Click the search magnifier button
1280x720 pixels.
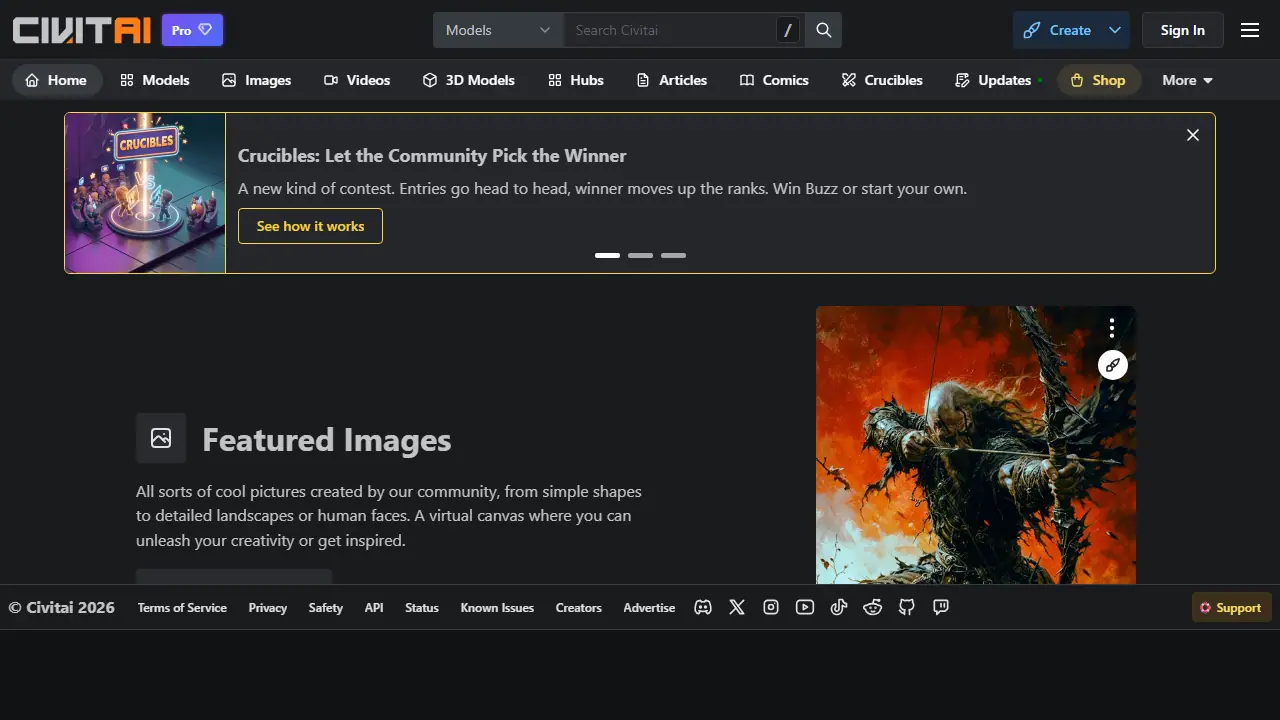[824, 30]
